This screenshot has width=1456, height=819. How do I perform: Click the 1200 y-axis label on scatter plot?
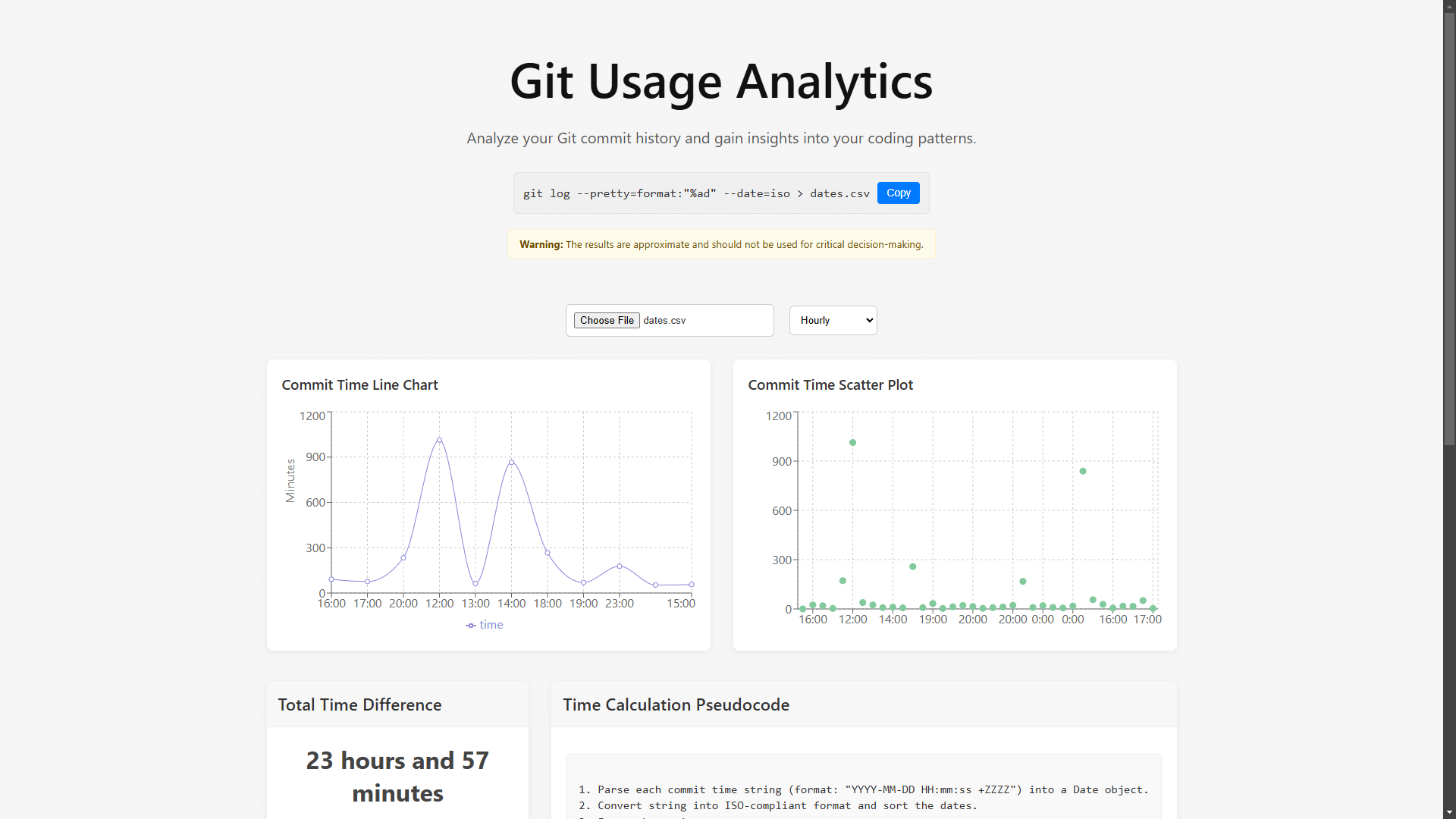click(x=778, y=416)
